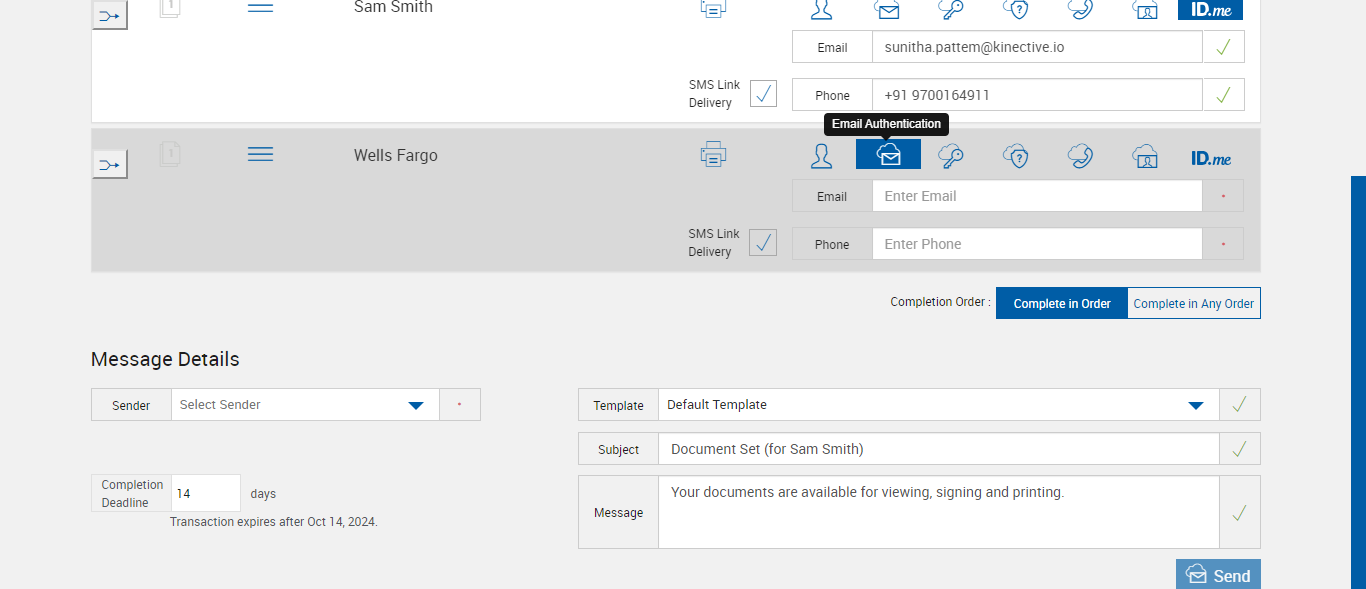This screenshot has width=1366, height=589.
Task: Click the key authentication icon for Wells Fargo
Action: (951, 156)
